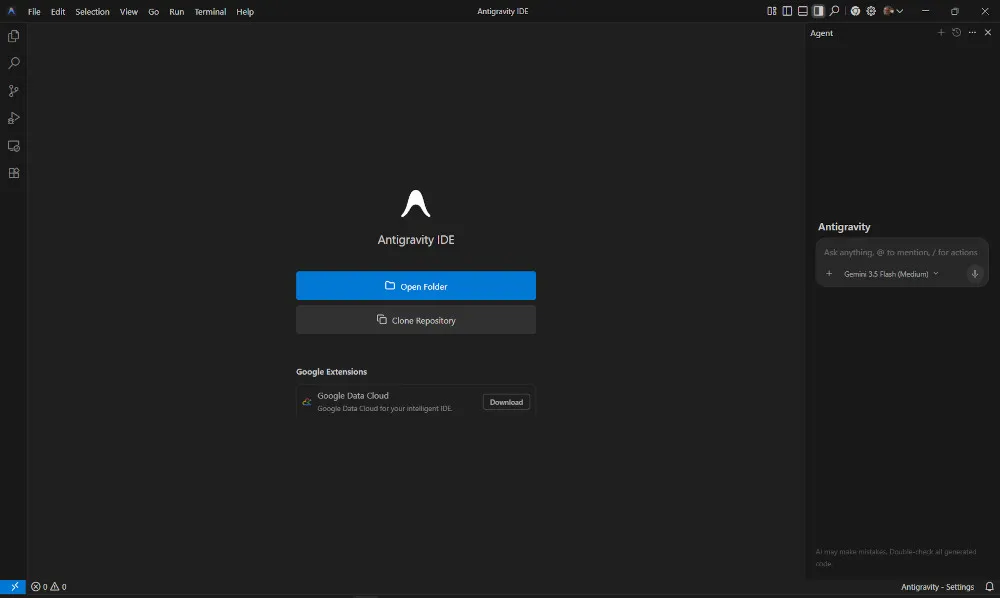1000x598 pixels.
Task: Open the Remote Explorer view
Action: tap(13, 146)
